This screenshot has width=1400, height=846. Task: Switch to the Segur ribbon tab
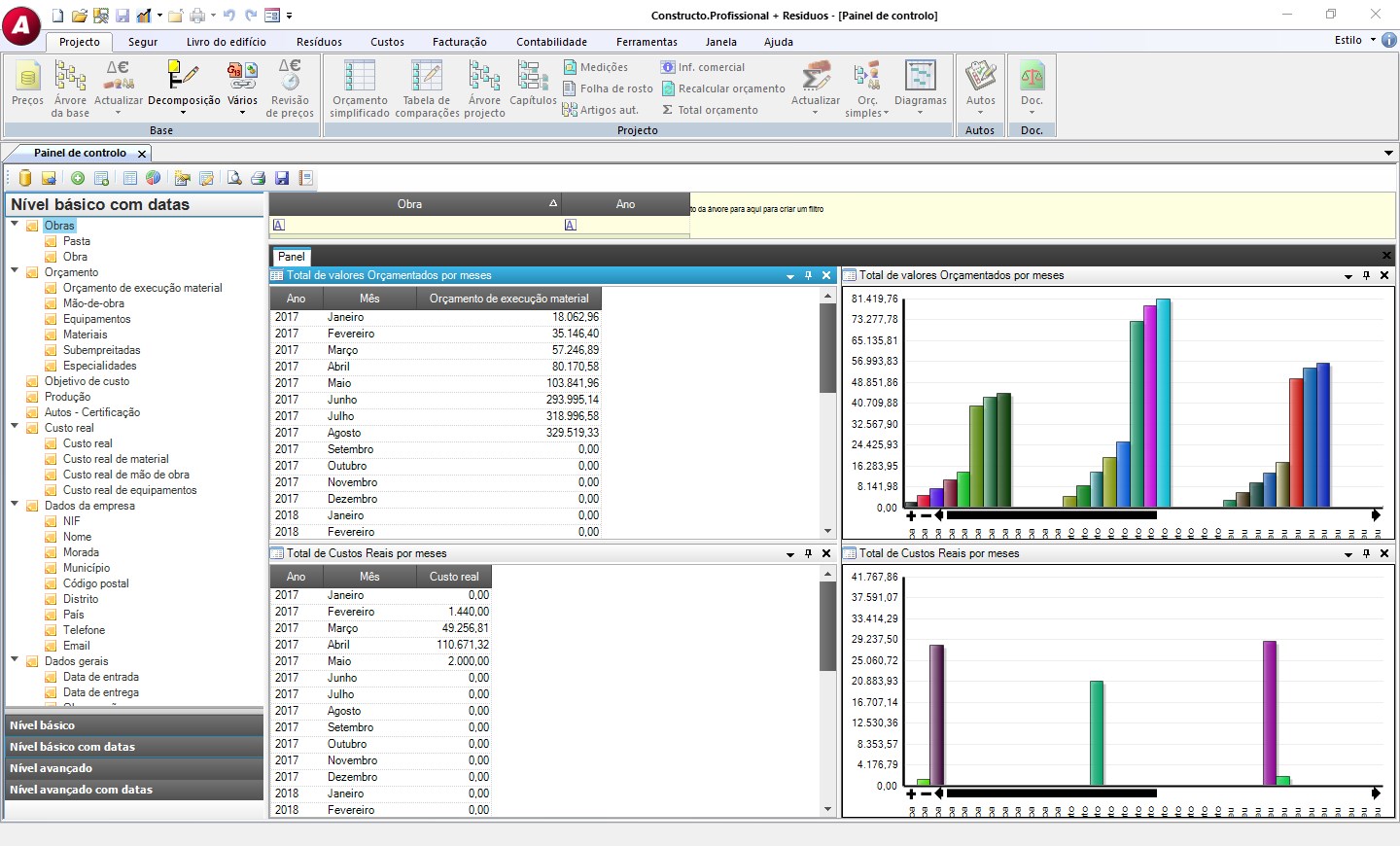click(x=143, y=42)
